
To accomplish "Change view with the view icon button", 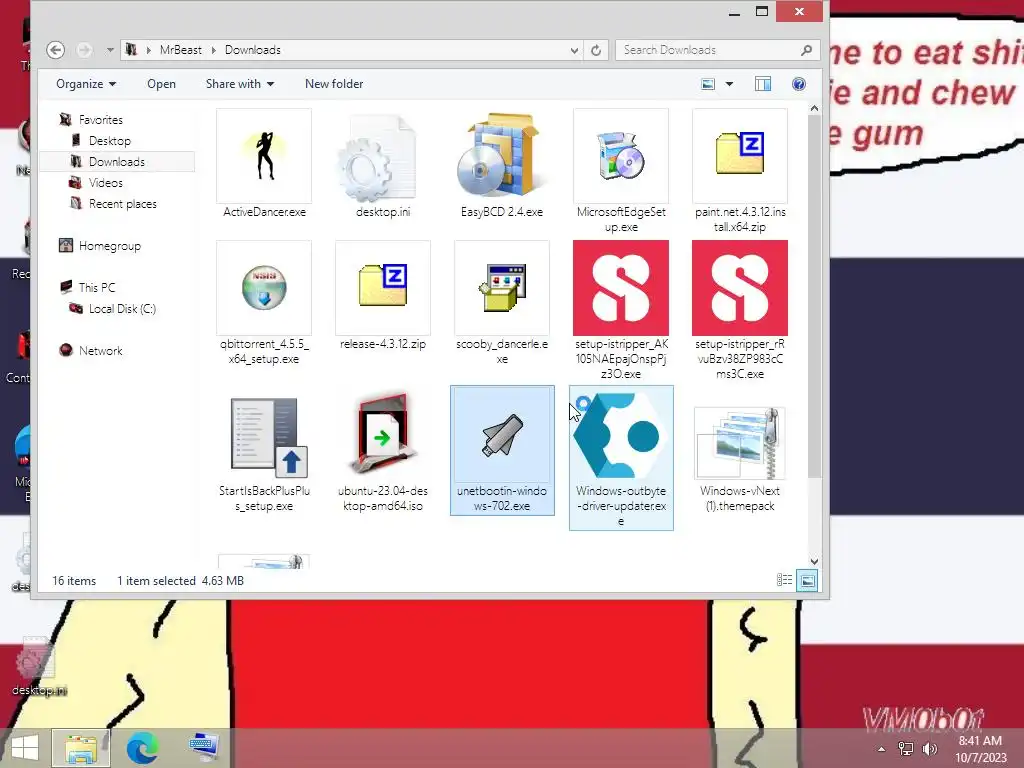I will click(x=708, y=84).
